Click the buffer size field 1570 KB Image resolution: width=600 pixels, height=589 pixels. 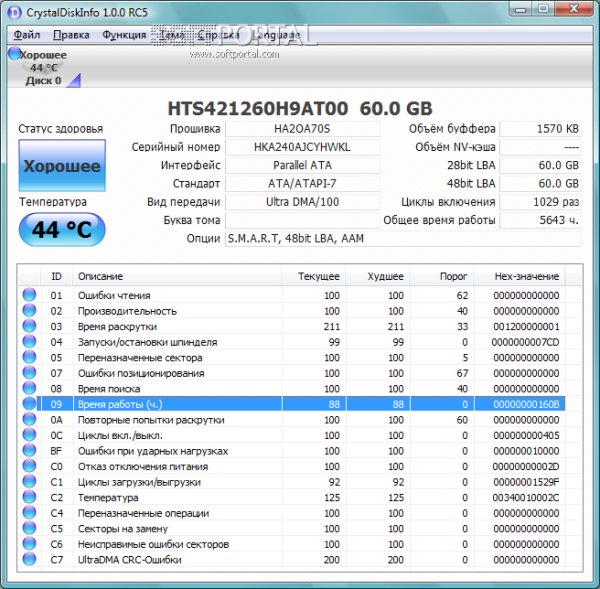(x=540, y=129)
